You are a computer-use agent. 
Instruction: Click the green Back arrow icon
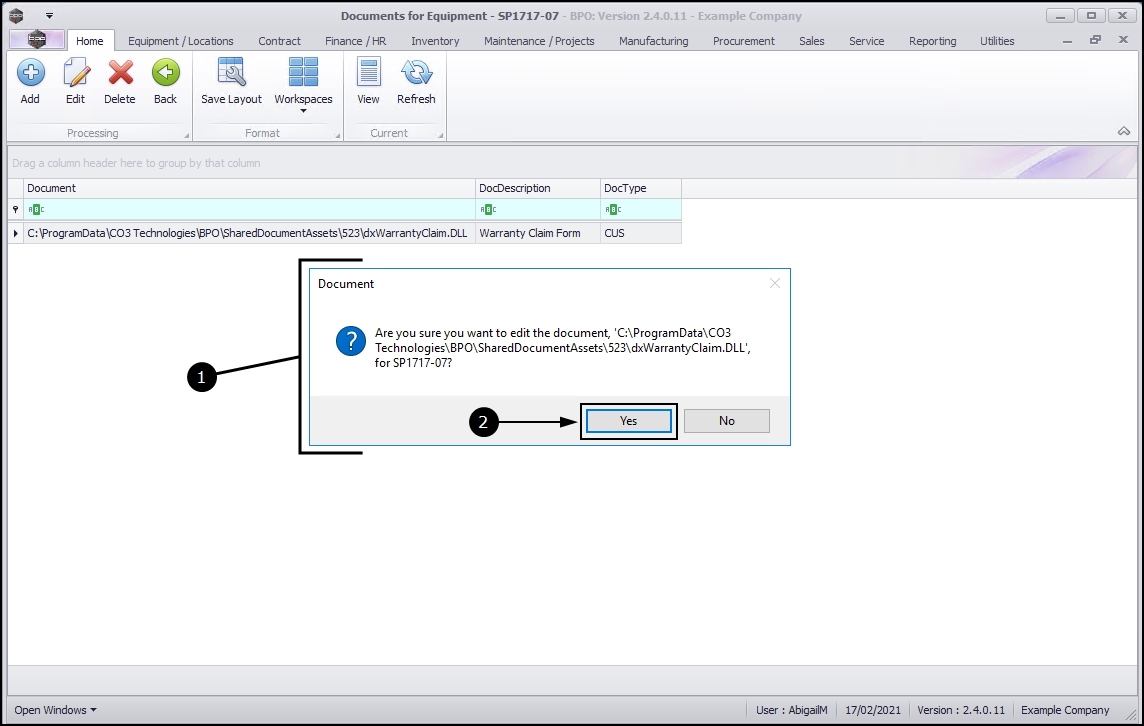click(165, 74)
